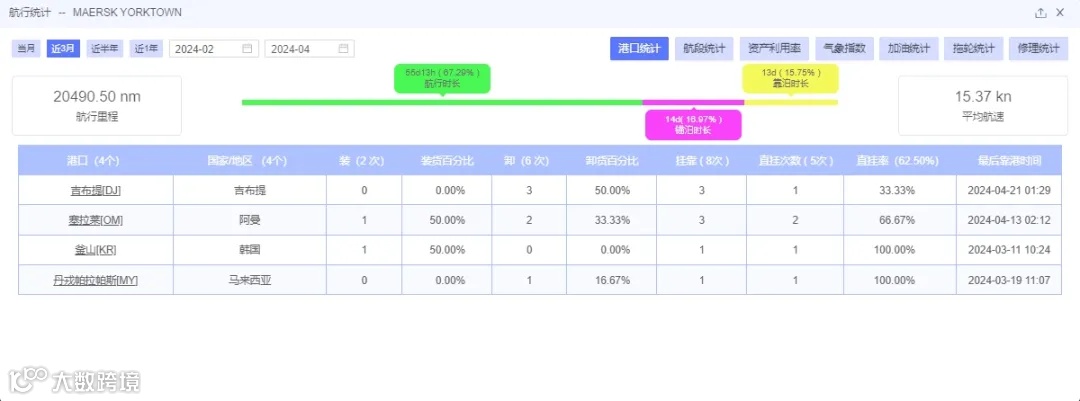Open the 塞拉莱[OM] port link
Image resolution: width=1080 pixels, height=401 pixels.
point(96,220)
